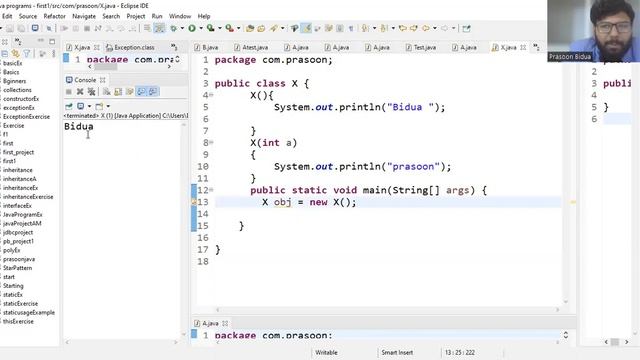The width and height of the screenshot is (640, 360).
Task: Click the Open Console new icon
Action: [x=99, y=106]
